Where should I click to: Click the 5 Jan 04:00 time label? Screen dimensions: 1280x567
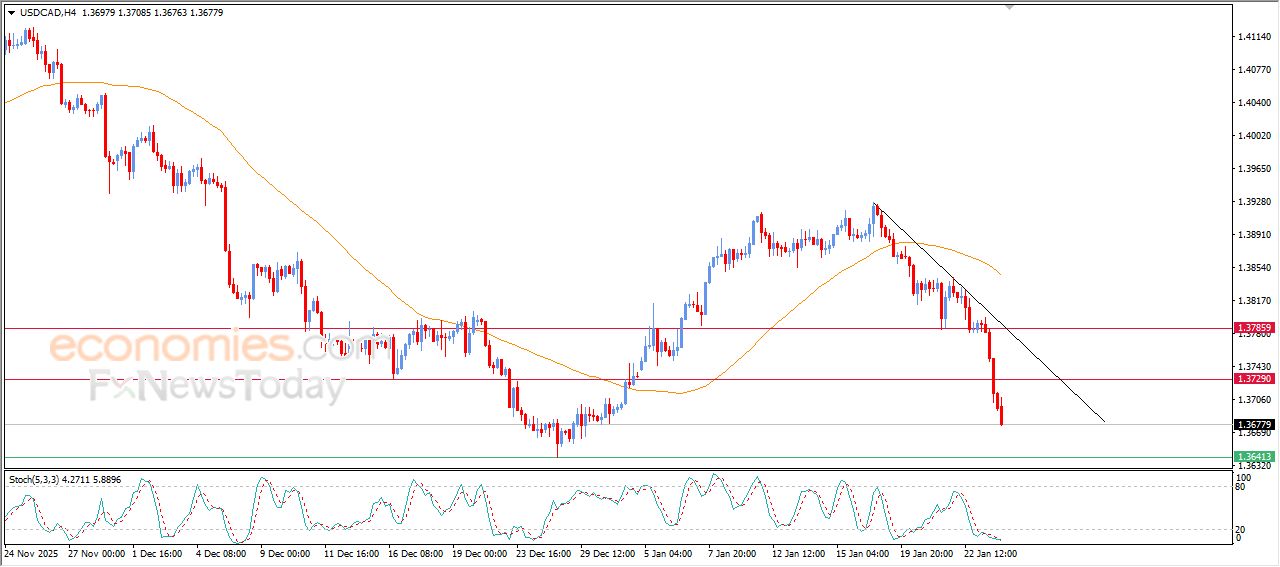pos(667,552)
